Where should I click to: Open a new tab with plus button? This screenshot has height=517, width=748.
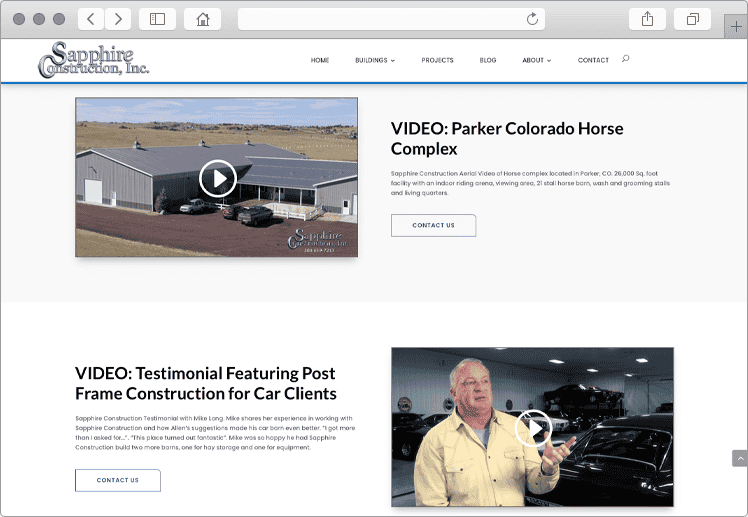pyautogui.click(x=737, y=27)
